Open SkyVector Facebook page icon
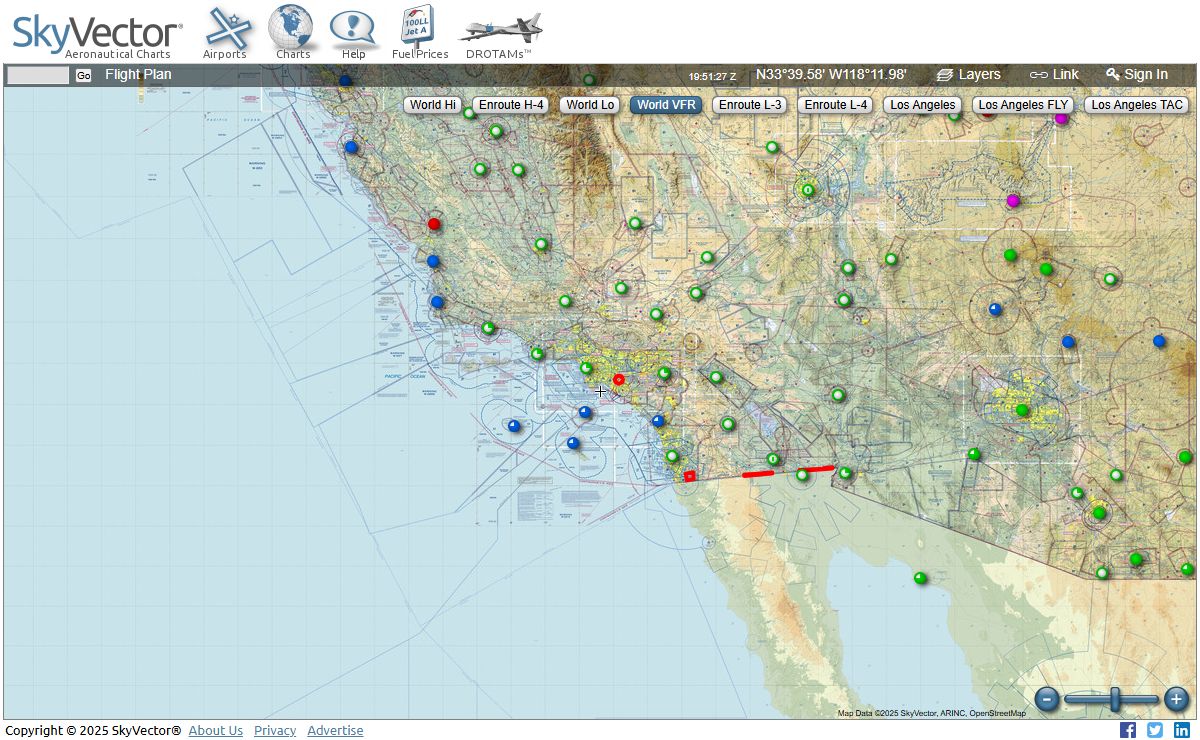The image size is (1200, 740). point(1128,730)
